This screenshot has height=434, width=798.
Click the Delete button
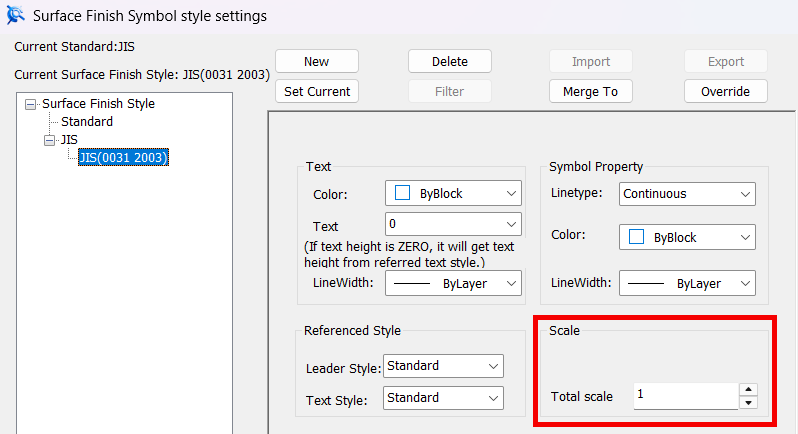(449, 62)
